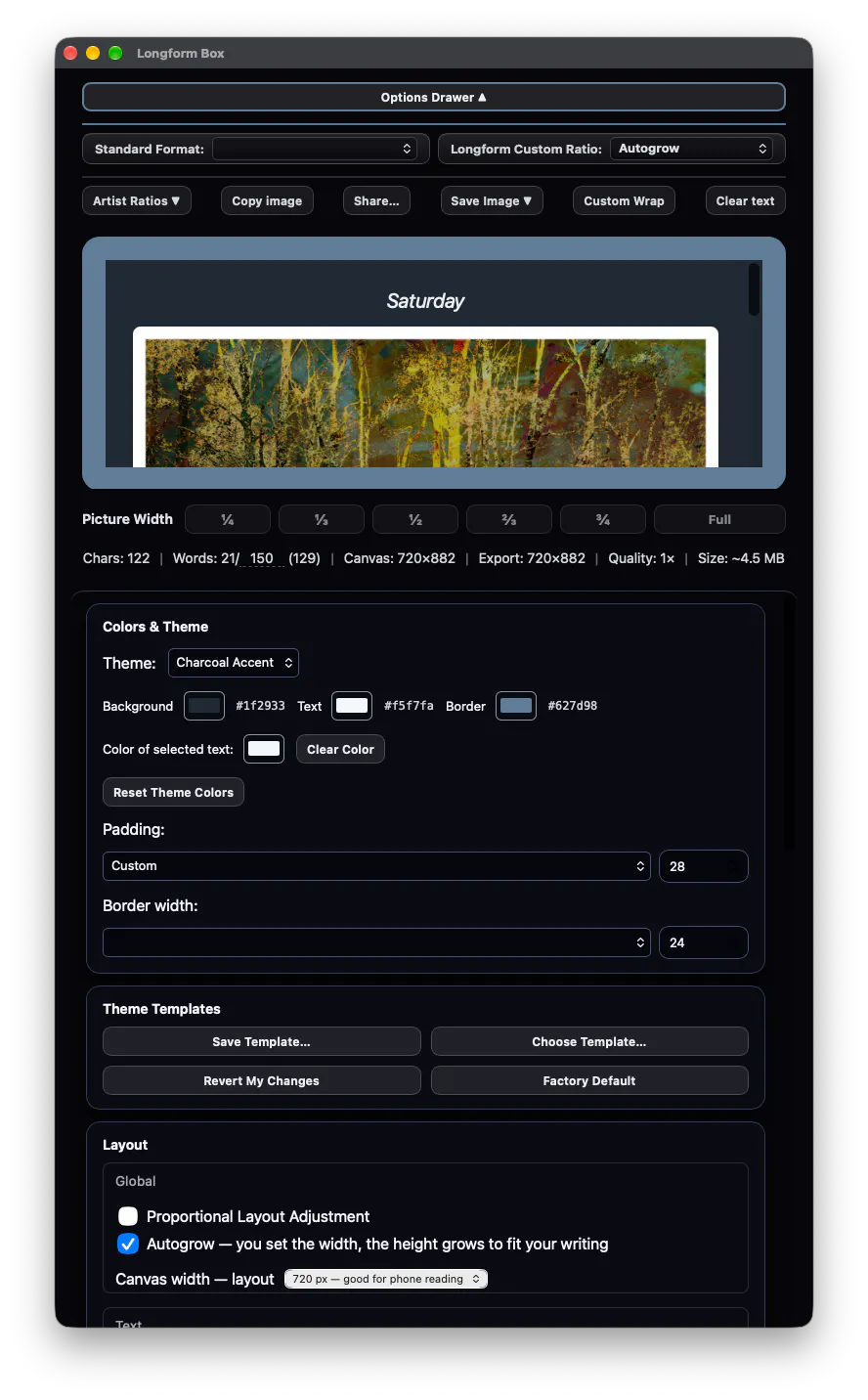Click Reset Theme Colors
Screen dimensions: 868x1400
click(x=173, y=792)
